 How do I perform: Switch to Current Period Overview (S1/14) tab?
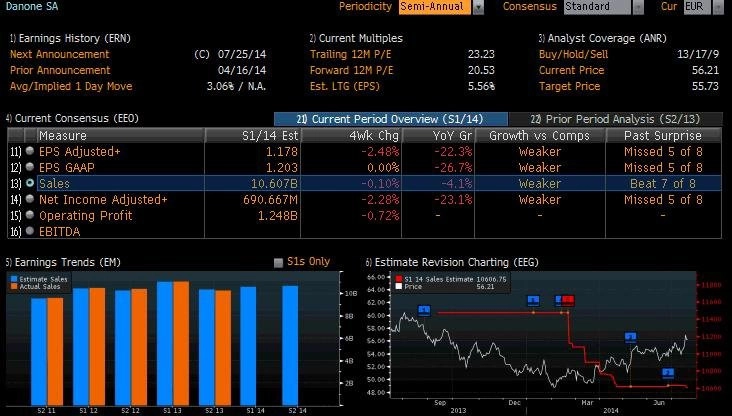(391, 119)
